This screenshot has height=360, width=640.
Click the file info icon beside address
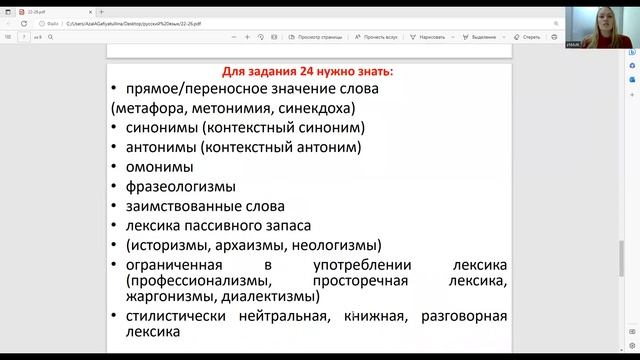coord(42,24)
